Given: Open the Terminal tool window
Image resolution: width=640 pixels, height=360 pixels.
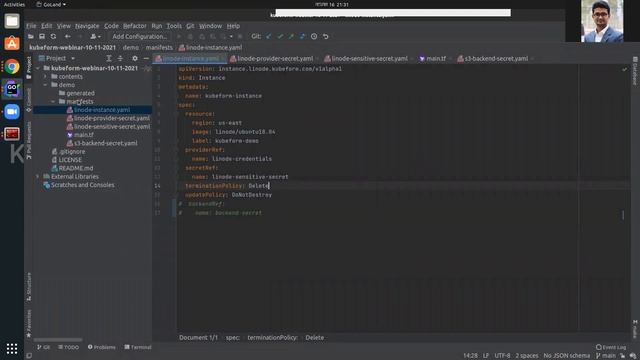Looking at the screenshot, I should (138, 347).
